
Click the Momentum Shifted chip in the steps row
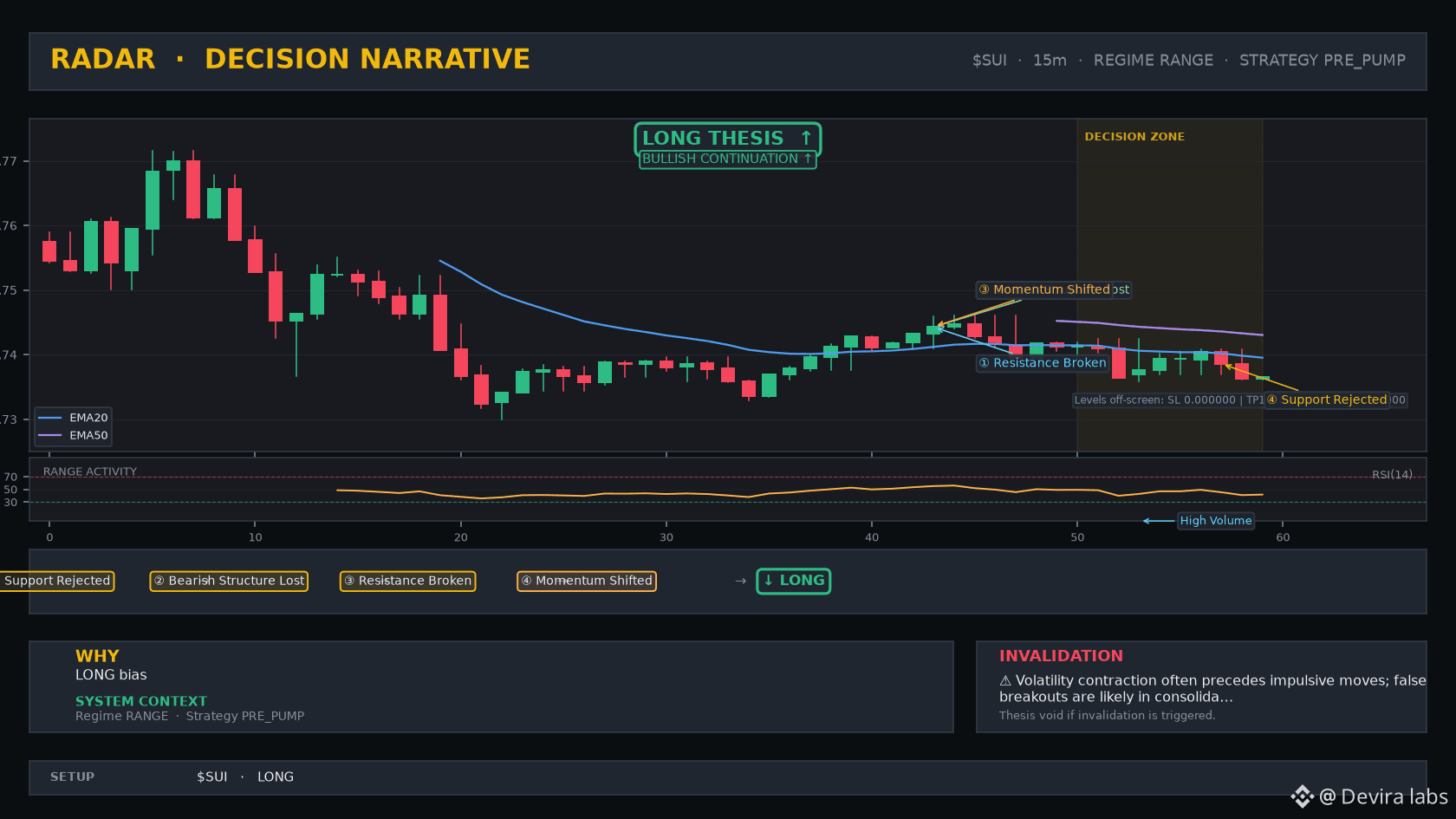(x=587, y=581)
